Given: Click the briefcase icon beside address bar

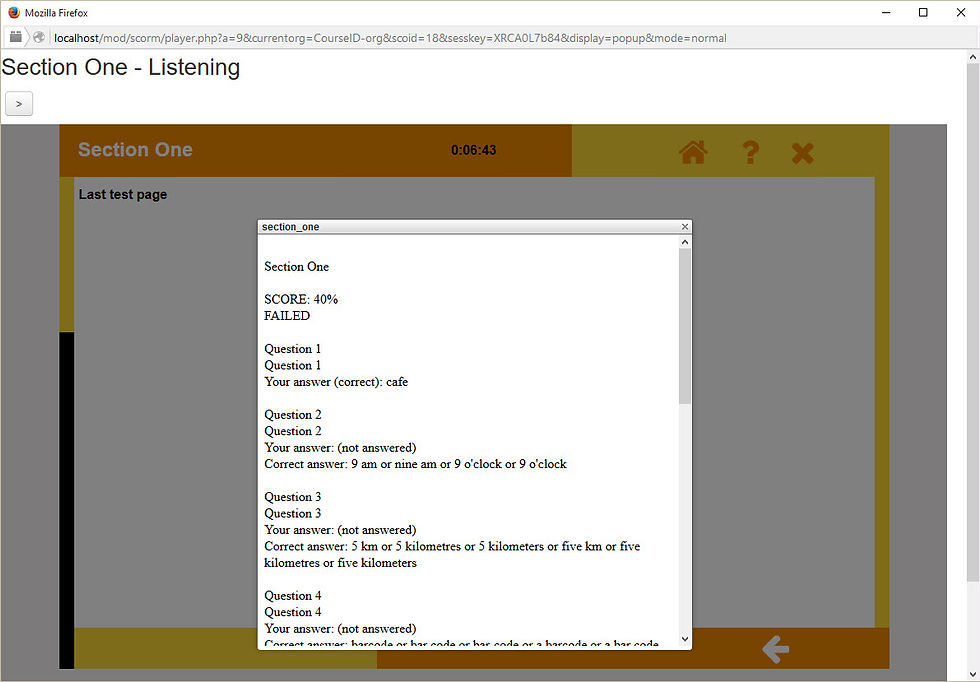Looking at the screenshot, I should [x=16, y=38].
